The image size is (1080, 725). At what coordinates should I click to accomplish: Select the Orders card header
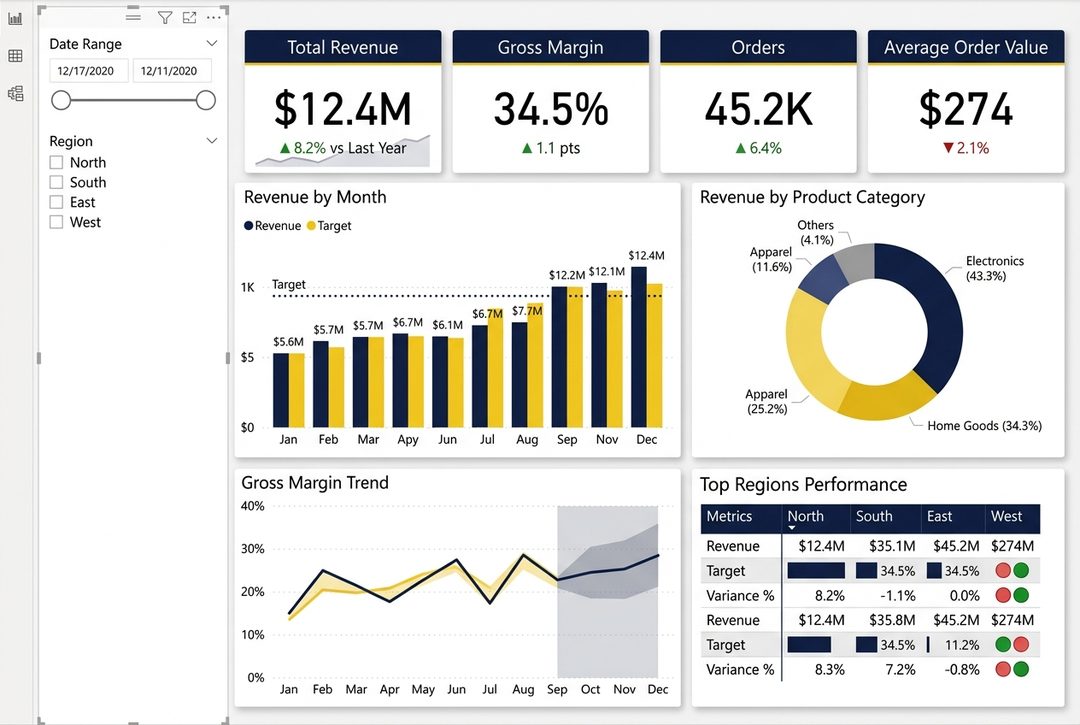758,47
